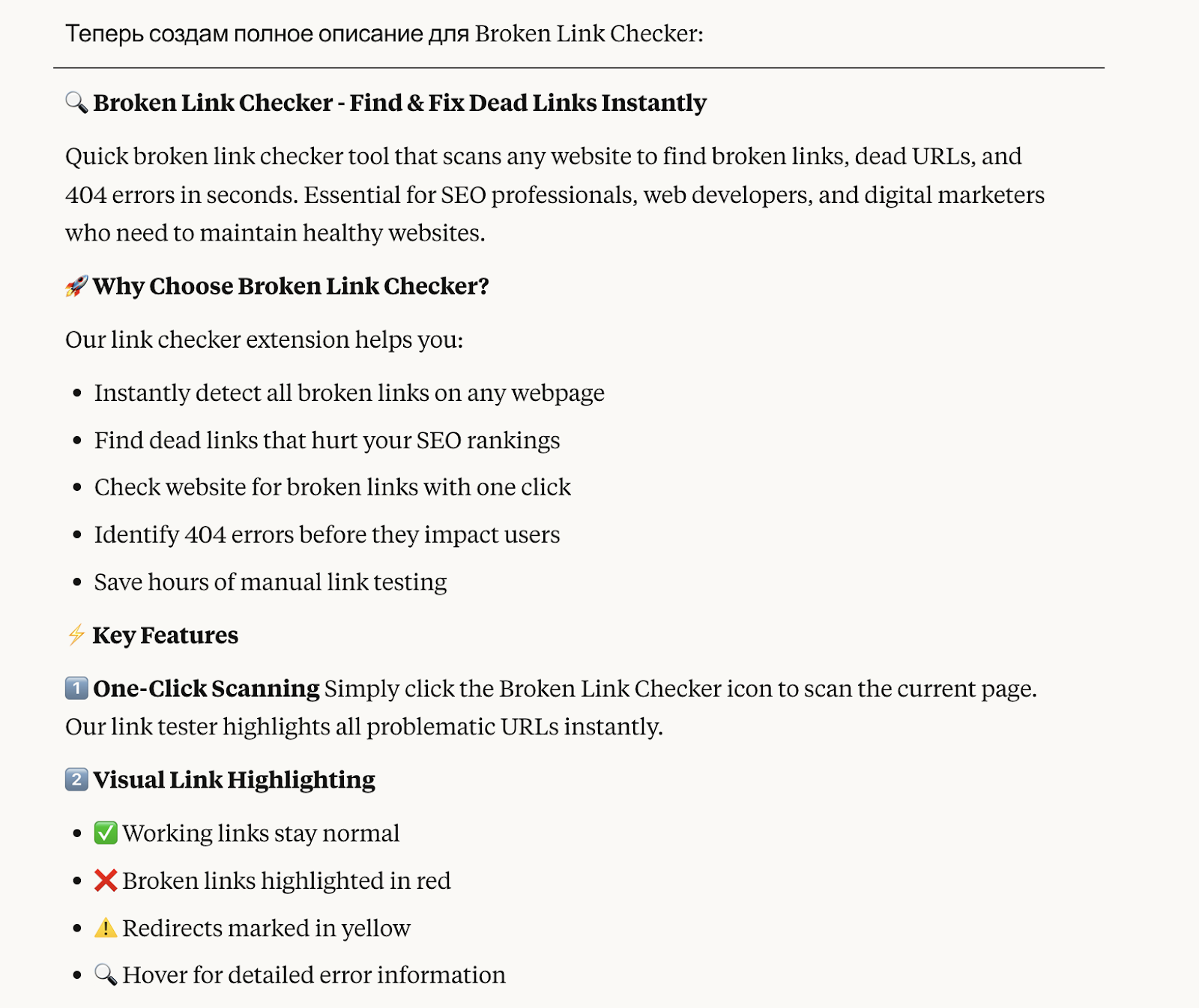
Task: Click the 'Why Choose Broken Link Checker?' heading
Action: (291, 286)
